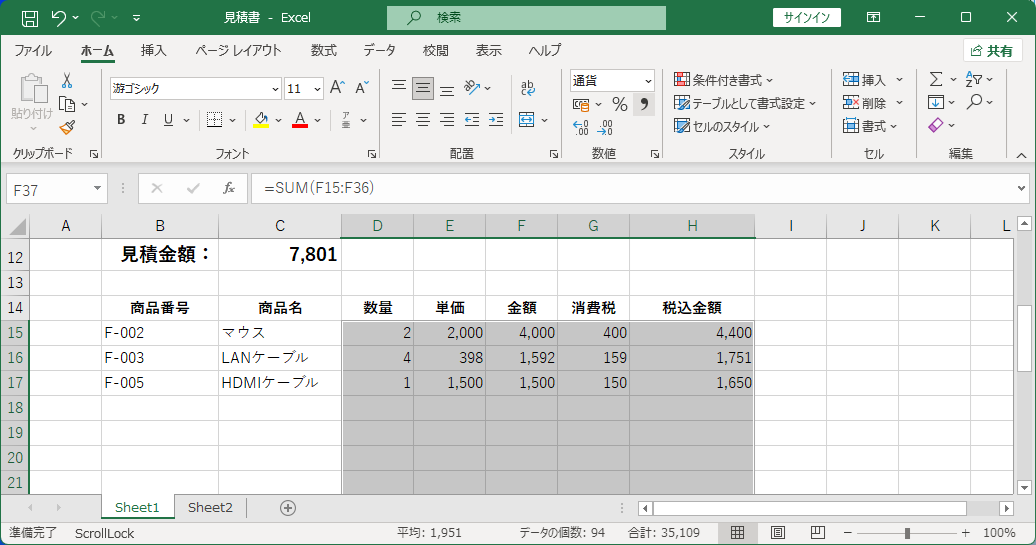Click the ribbon display options icon
1036x545 pixels.
pos(873,18)
